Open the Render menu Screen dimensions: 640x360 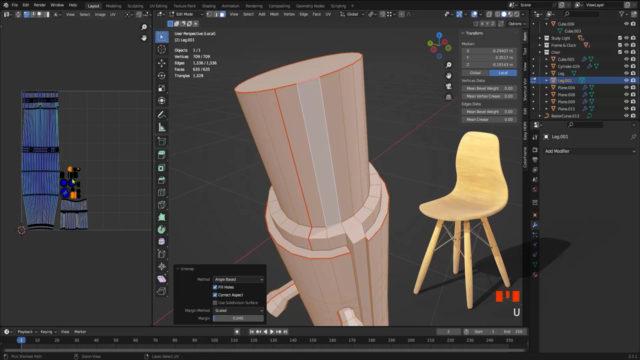click(x=40, y=5)
